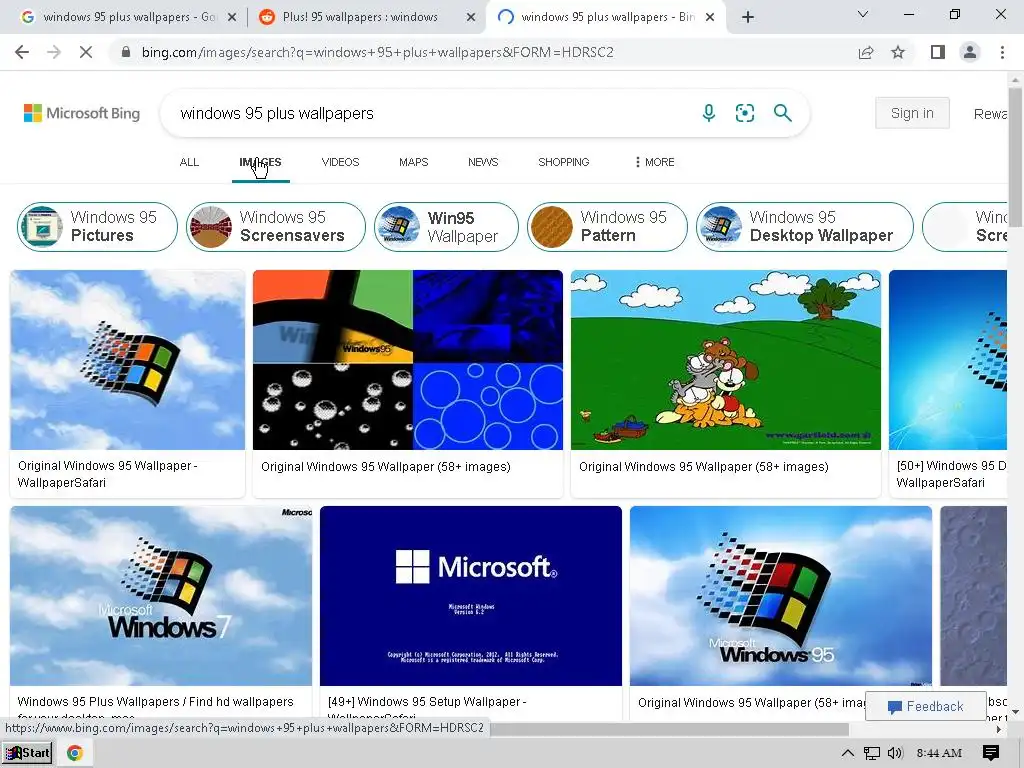Screen dimensions: 1024x768
Task: Click the visual search camera icon
Action: (744, 113)
